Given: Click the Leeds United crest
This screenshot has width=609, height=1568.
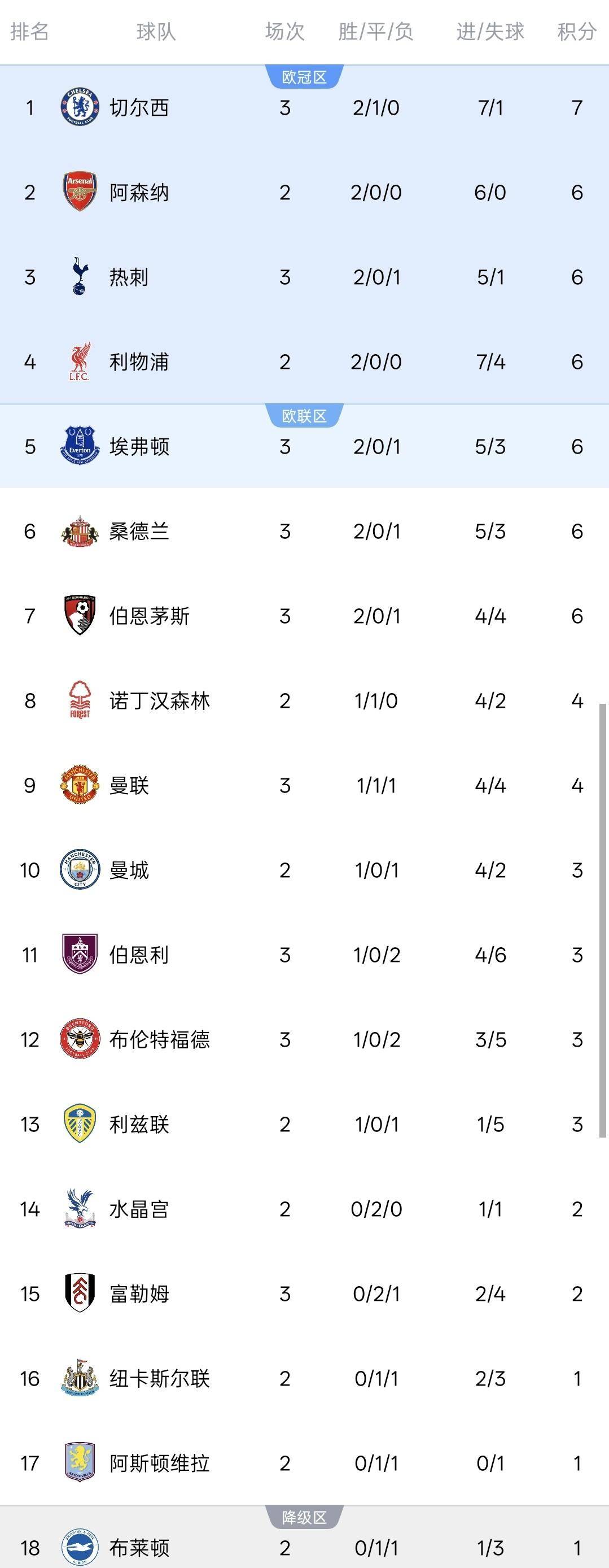Looking at the screenshot, I should [x=80, y=1123].
